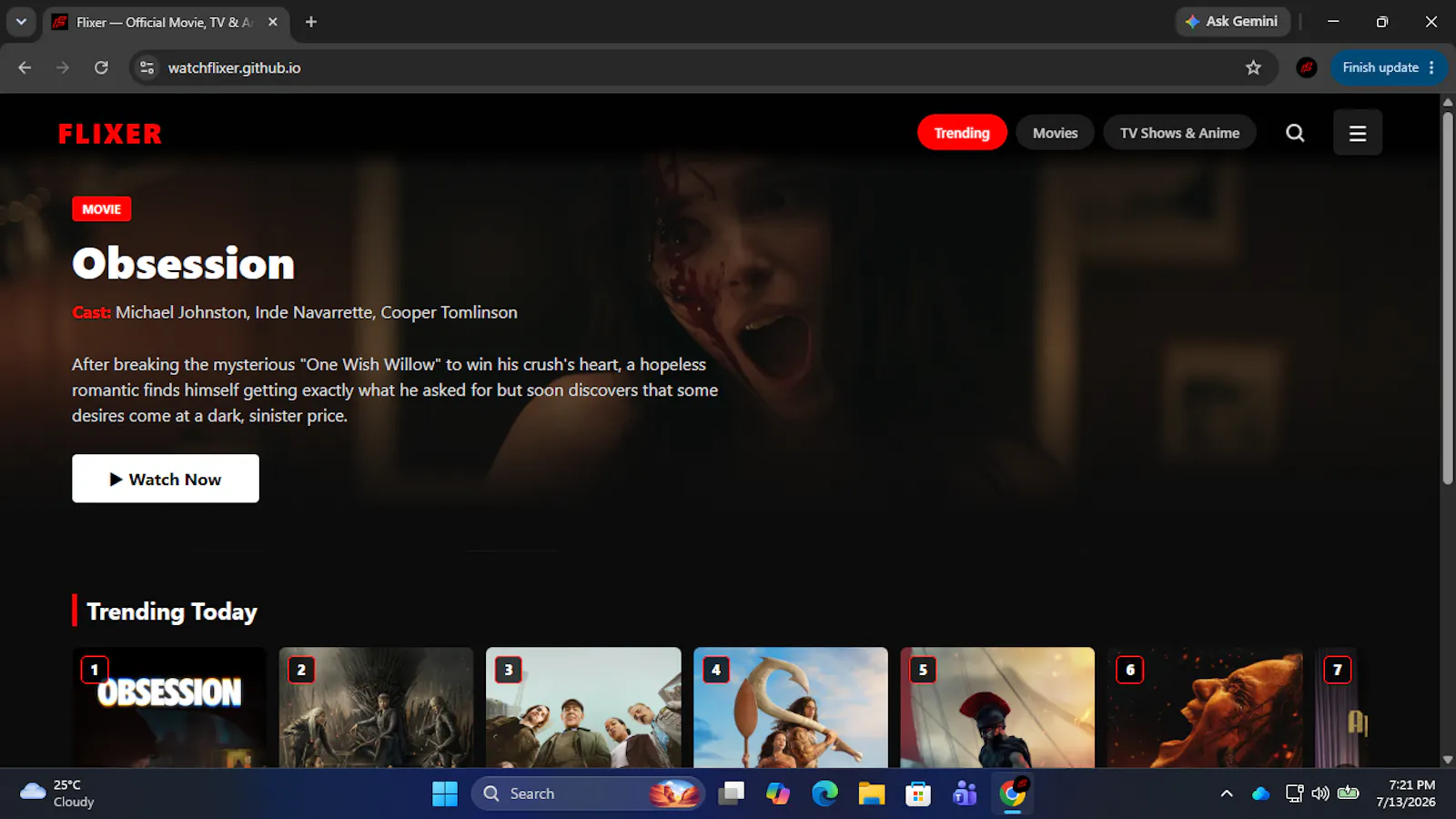Click the FLIXER logo

(110, 134)
